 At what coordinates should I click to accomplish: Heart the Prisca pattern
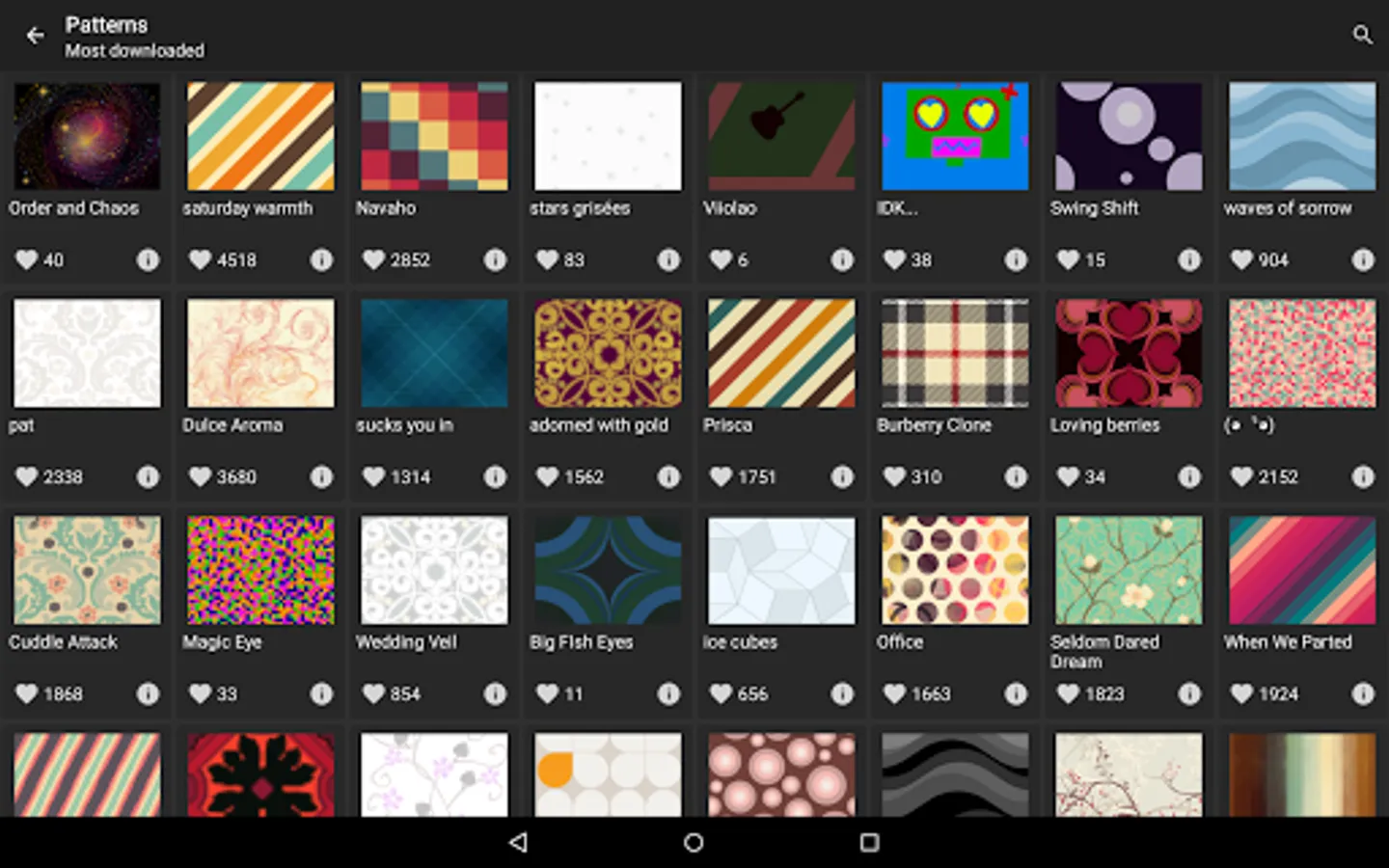pos(722,476)
